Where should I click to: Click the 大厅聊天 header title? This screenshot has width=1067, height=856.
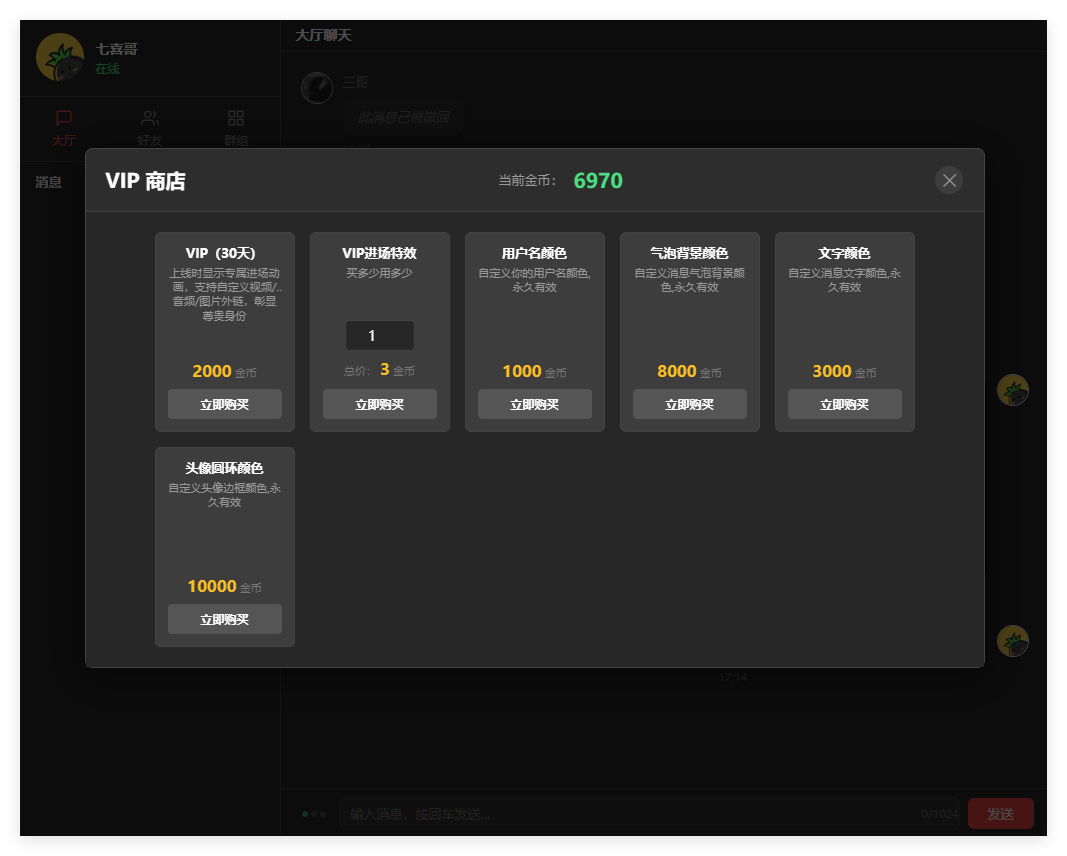pyautogui.click(x=323, y=35)
